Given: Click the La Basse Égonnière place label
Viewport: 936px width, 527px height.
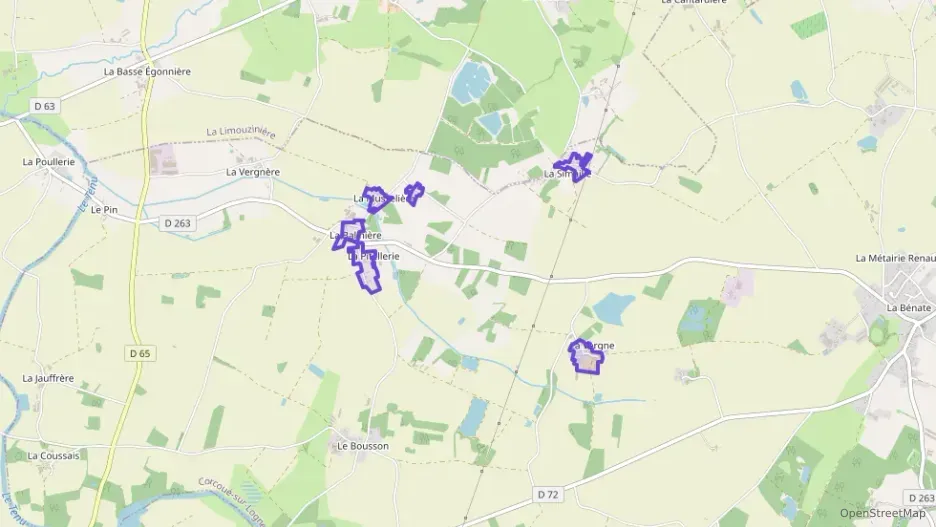Looking at the screenshot, I should 147,72.
